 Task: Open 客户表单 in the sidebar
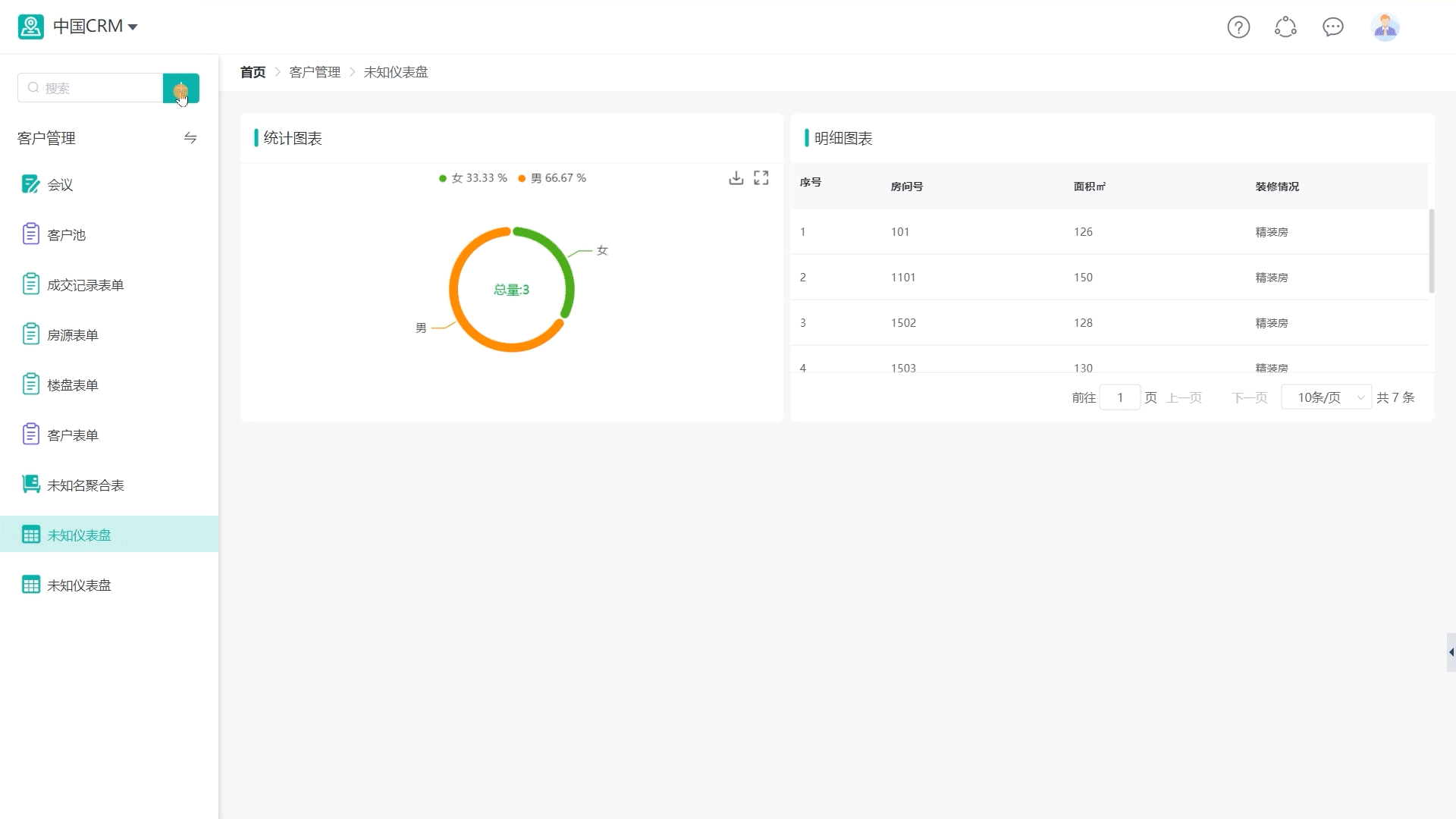[109, 435]
